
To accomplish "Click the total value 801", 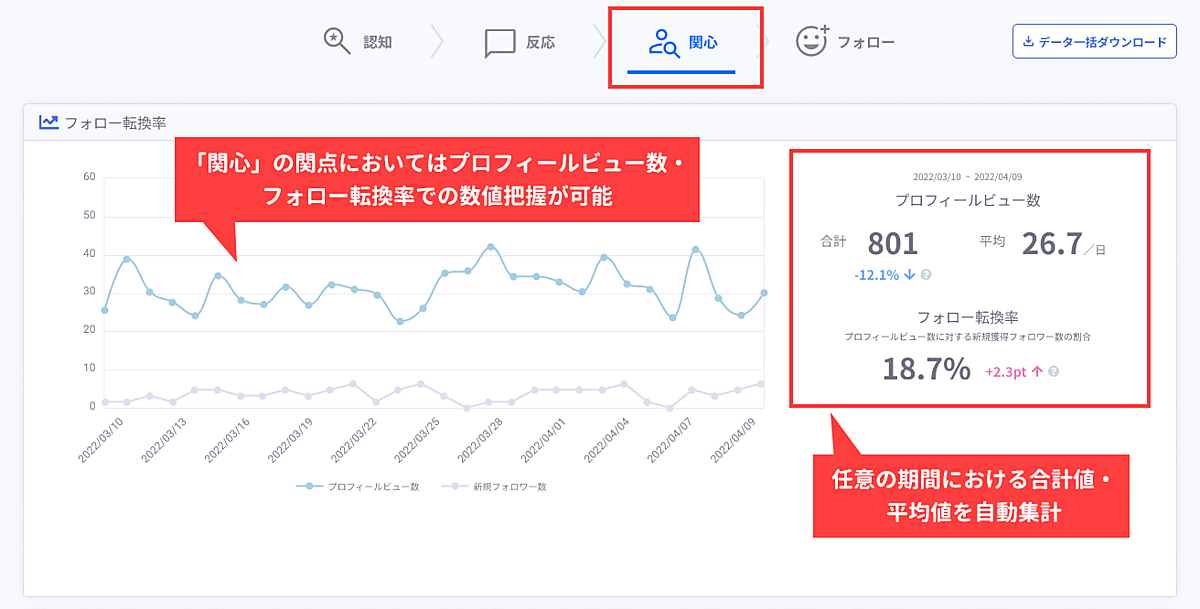I will [892, 243].
